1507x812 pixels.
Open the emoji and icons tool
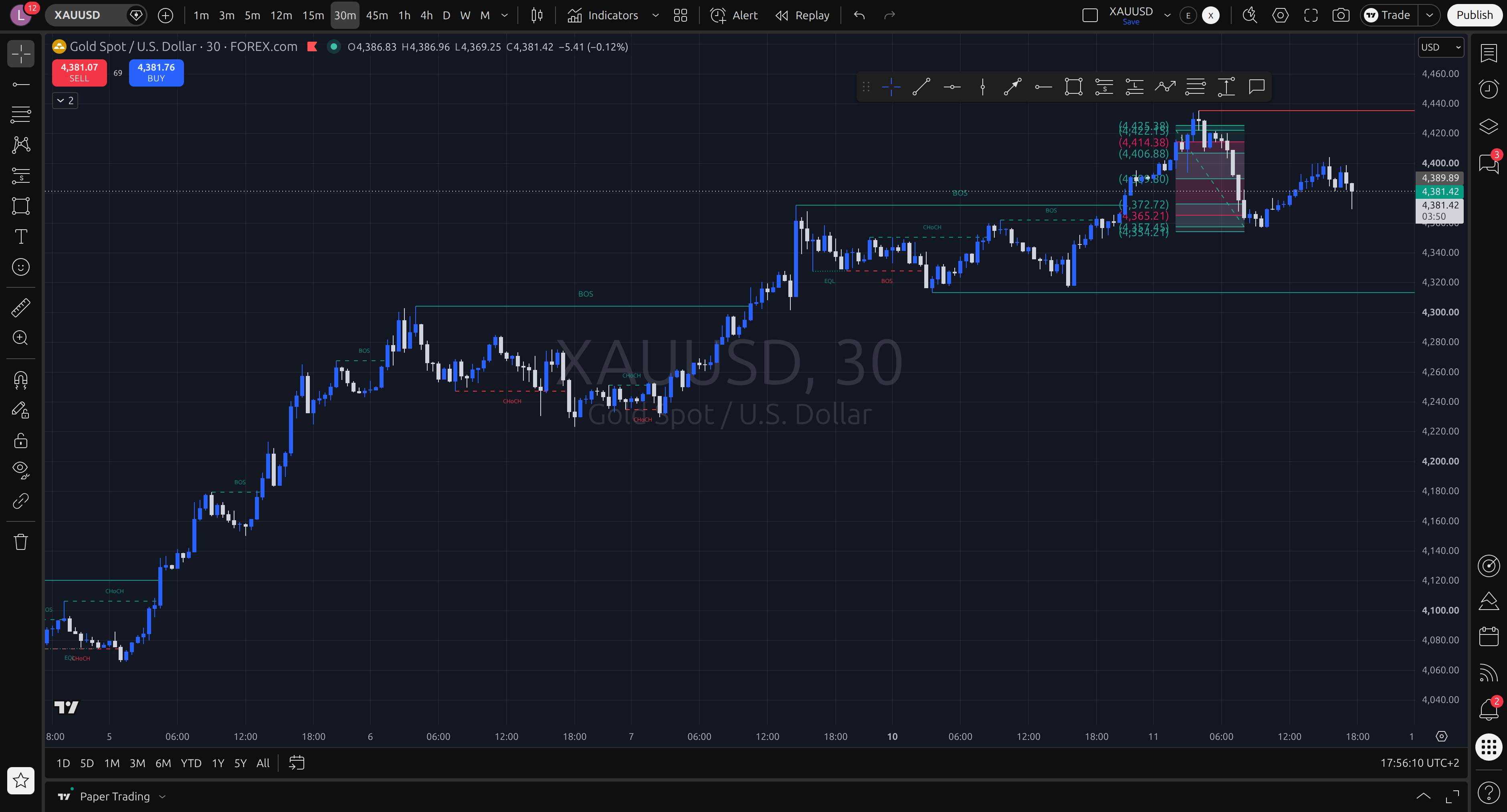tap(21, 267)
